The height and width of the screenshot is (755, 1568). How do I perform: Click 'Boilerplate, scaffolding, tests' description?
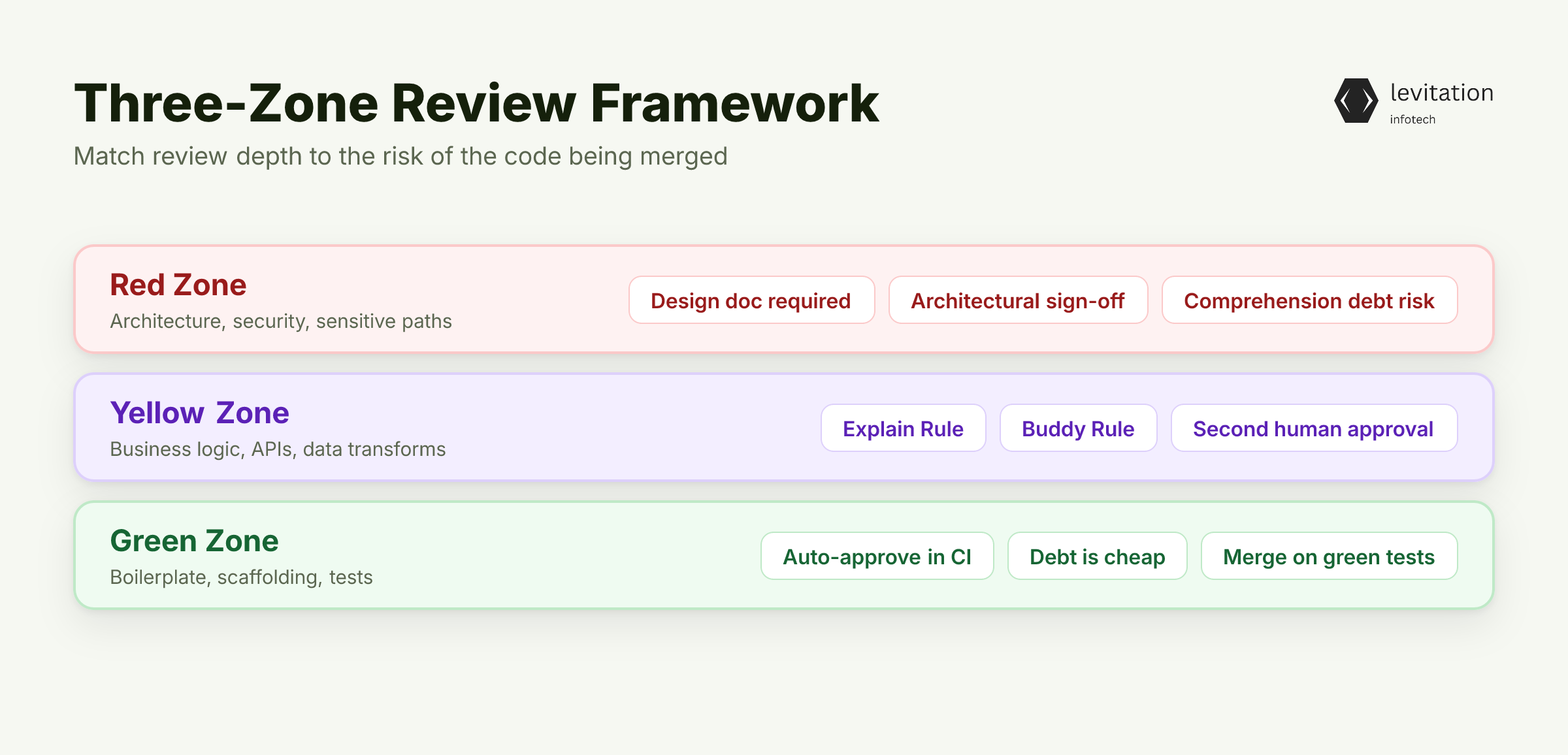tap(241, 577)
